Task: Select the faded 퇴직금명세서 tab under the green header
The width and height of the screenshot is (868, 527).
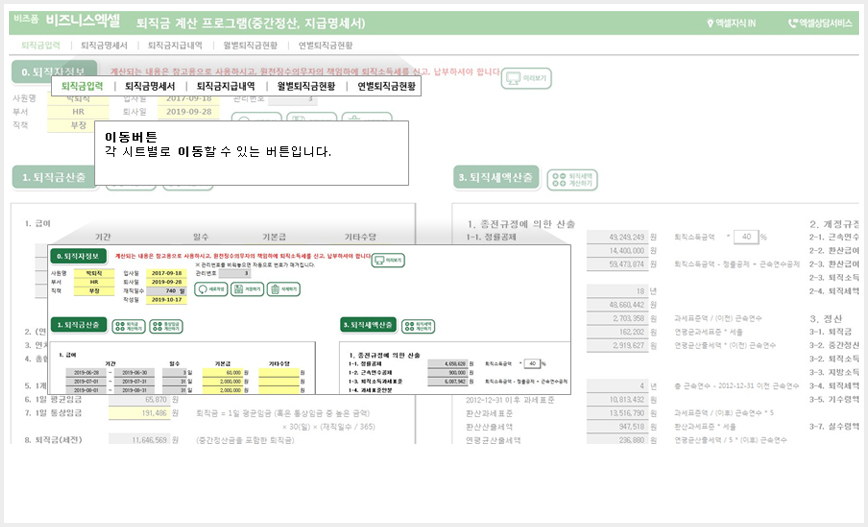Action: tap(104, 45)
